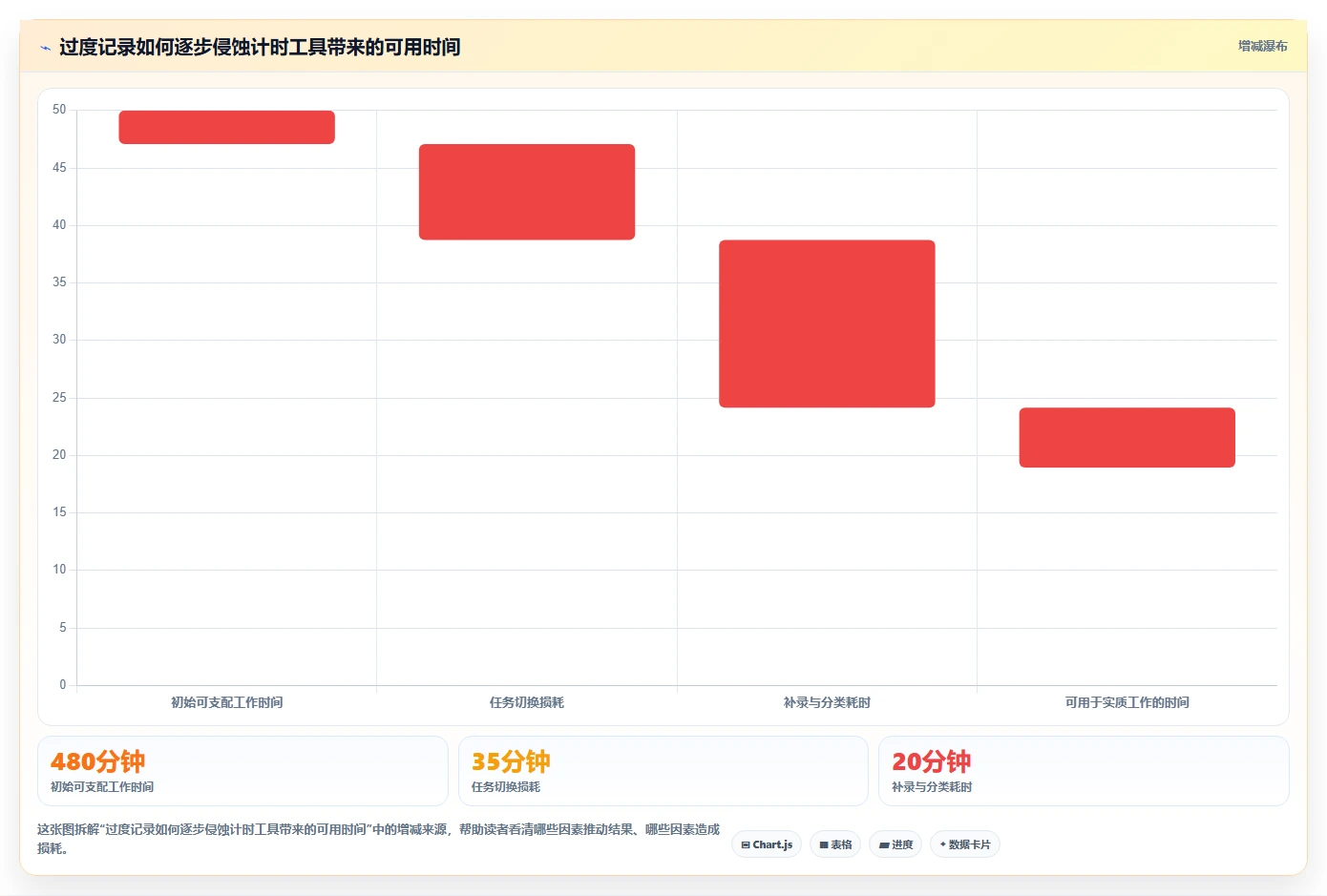Viewport: 1327px width, 896px height.
Task: Click the y-axis value 50
Action: [59, 110]
